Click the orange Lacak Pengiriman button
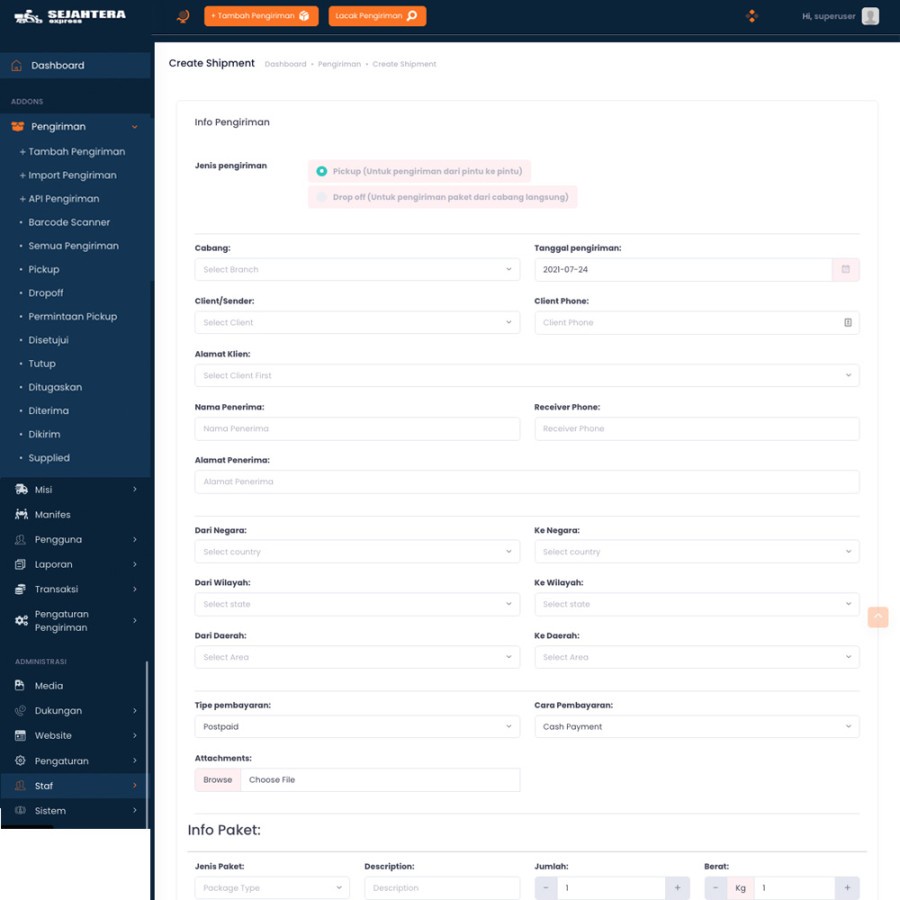This screenshot has width=900, height=900. (377, 16)
